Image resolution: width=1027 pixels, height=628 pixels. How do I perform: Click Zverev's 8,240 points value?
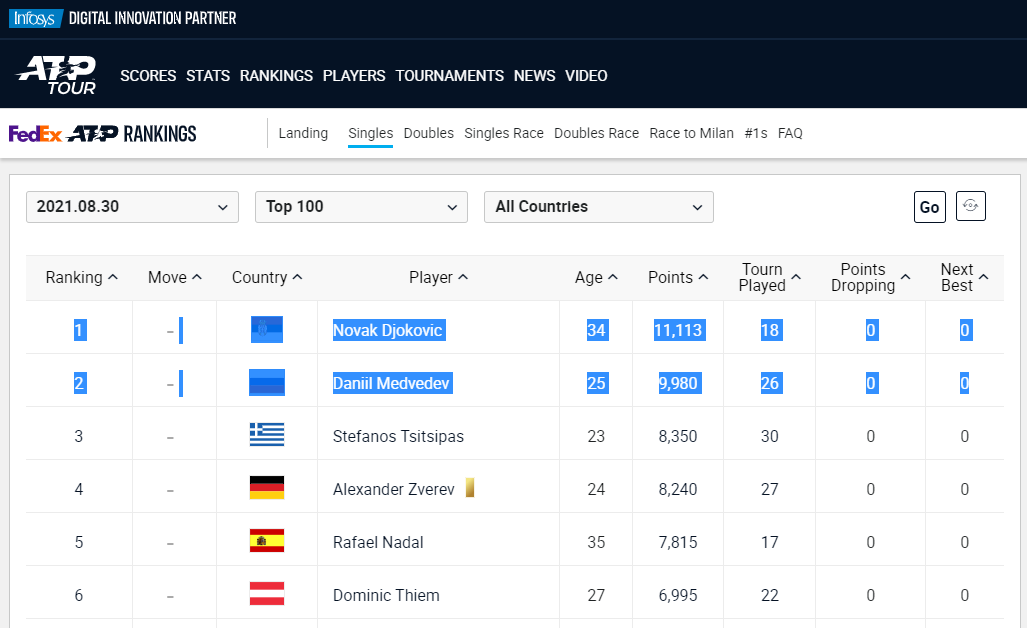[678, 489]
